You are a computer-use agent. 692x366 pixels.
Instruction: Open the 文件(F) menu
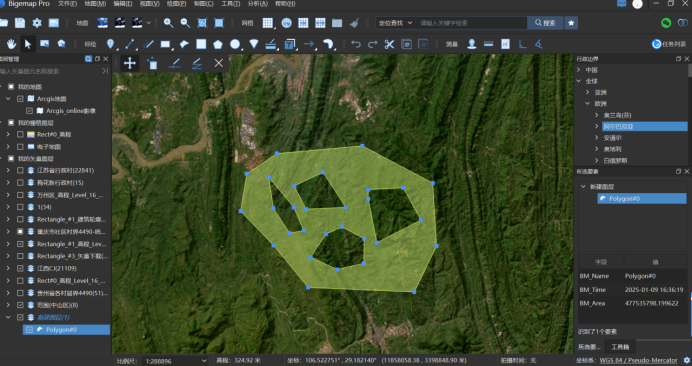67,4
